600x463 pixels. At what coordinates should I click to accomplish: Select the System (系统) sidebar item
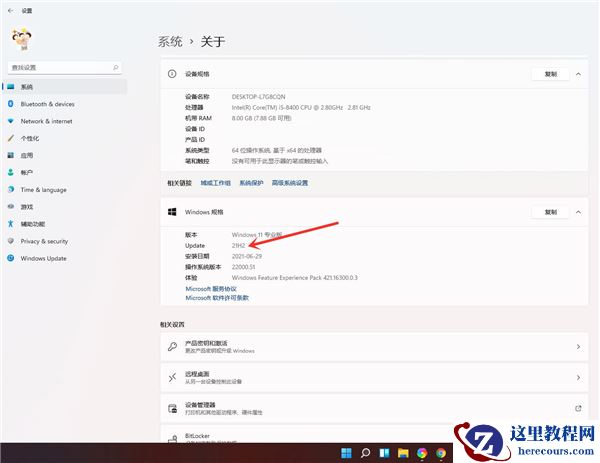65,87
